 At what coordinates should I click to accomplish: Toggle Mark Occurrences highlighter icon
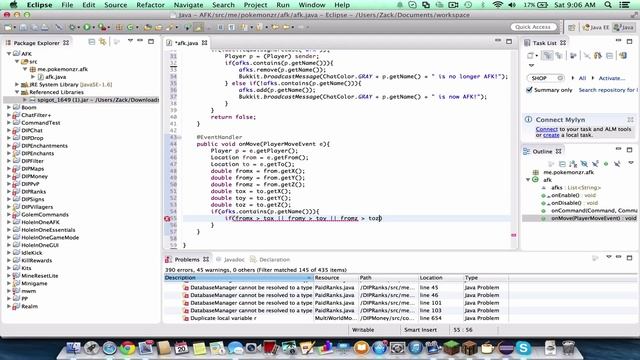tap(198, 27)
